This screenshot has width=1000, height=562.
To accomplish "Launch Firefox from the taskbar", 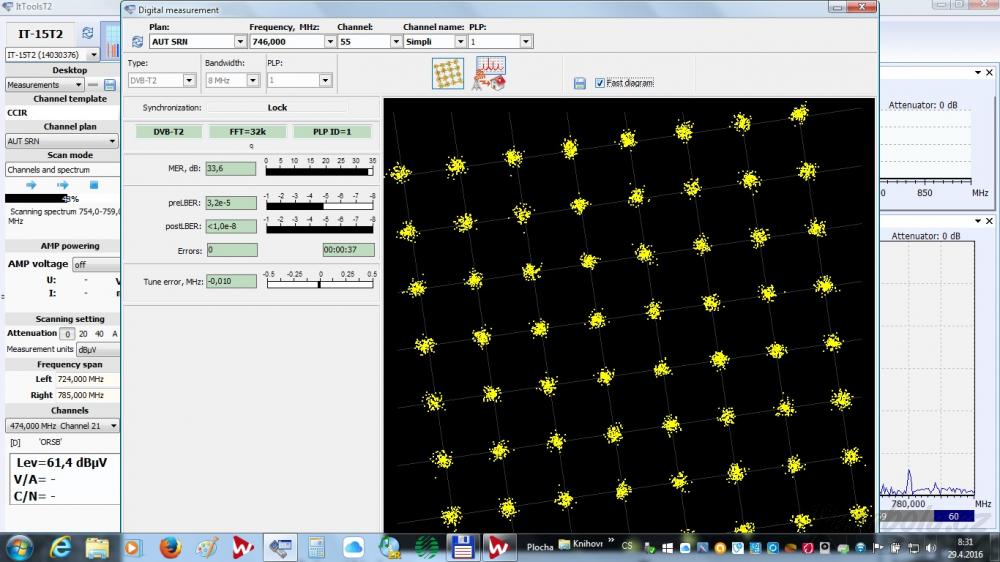I will 170,547.
